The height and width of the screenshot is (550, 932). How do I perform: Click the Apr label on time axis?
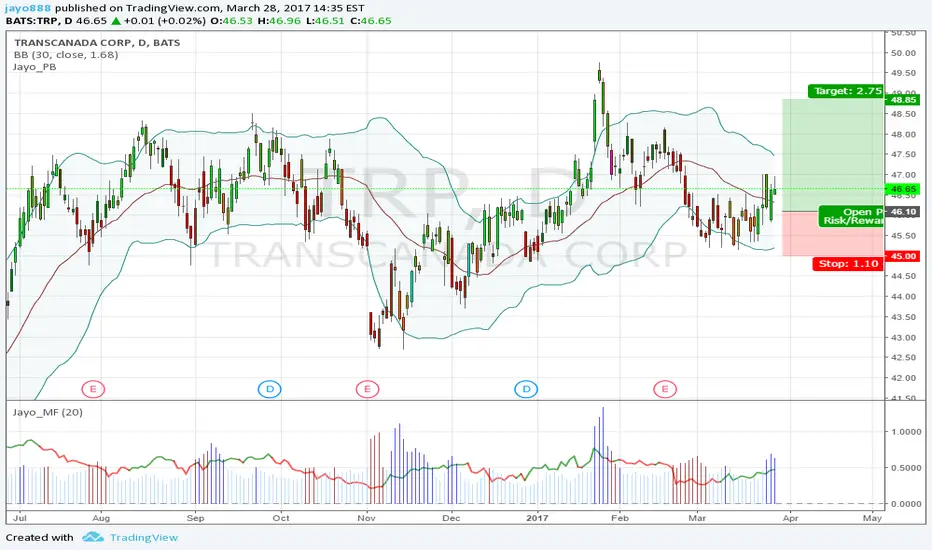(x=791, y=518)
